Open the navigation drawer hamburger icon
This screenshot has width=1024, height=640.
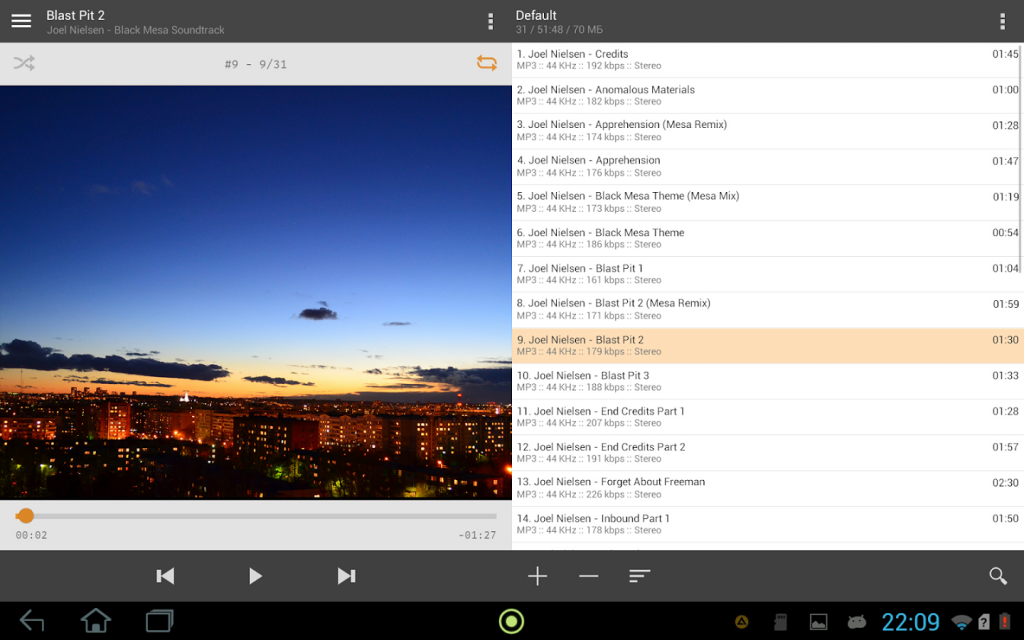[x=21, y=20]
